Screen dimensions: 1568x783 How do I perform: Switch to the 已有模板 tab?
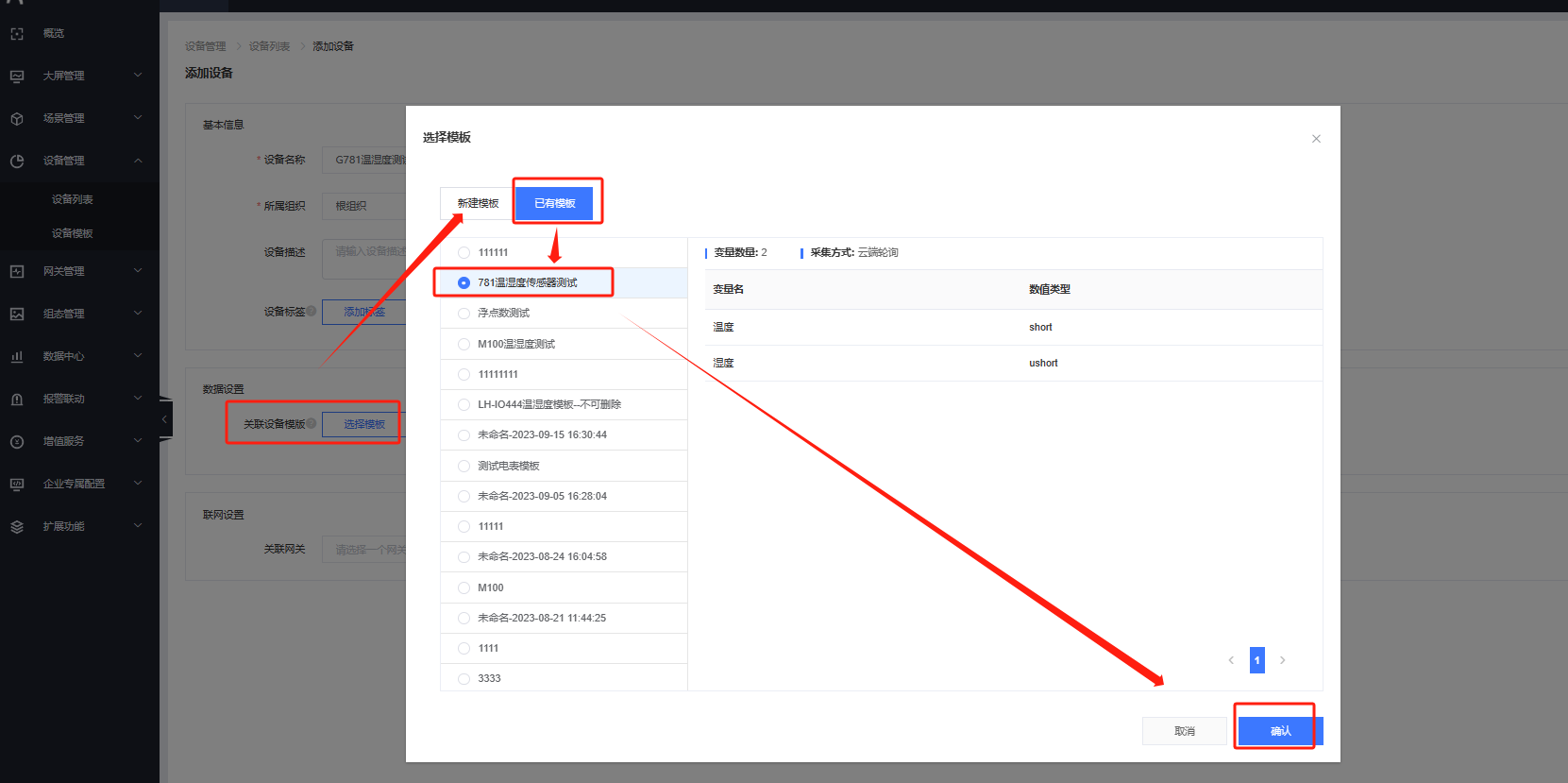click(554, 203)
